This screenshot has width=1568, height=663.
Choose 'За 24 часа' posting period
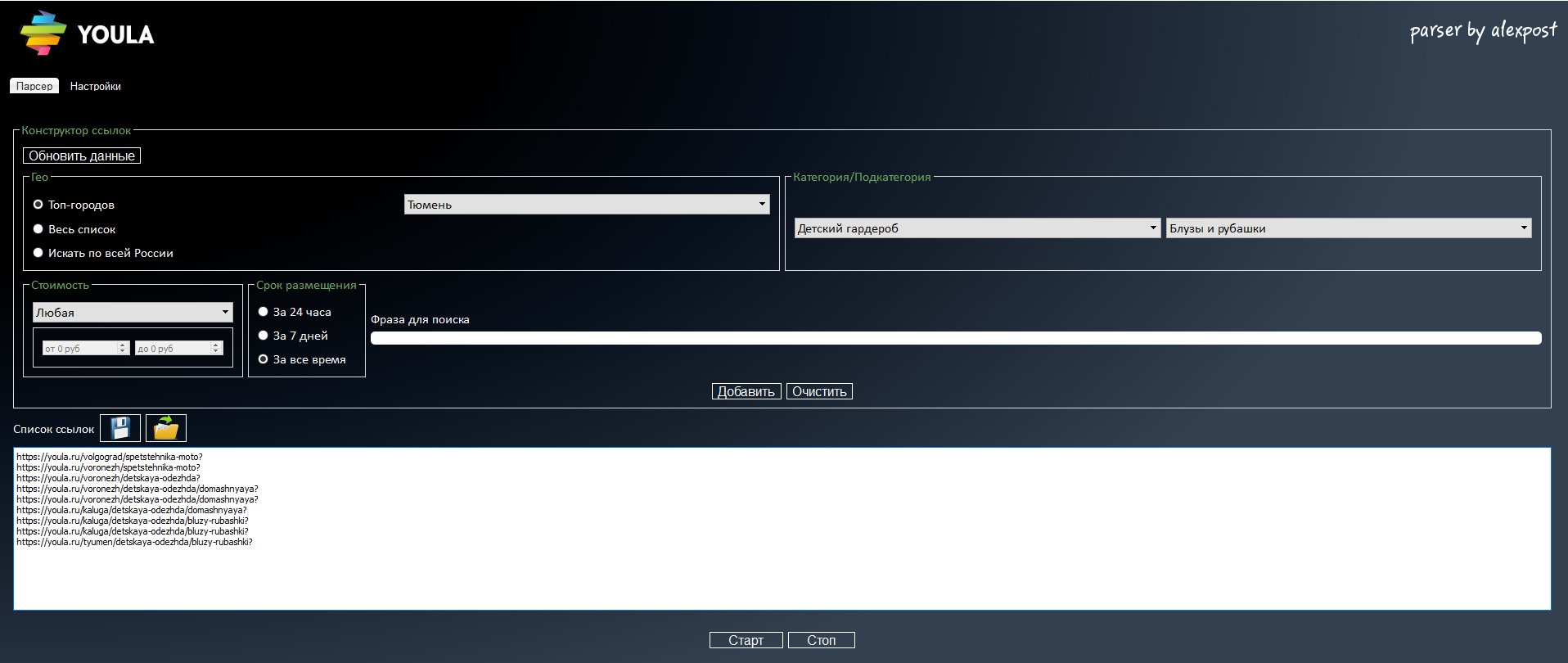(264, 312)
